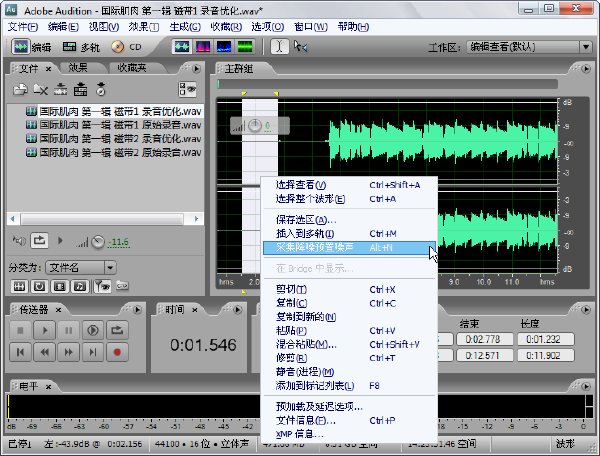Click the full path folder icon button

pos(122,286)
